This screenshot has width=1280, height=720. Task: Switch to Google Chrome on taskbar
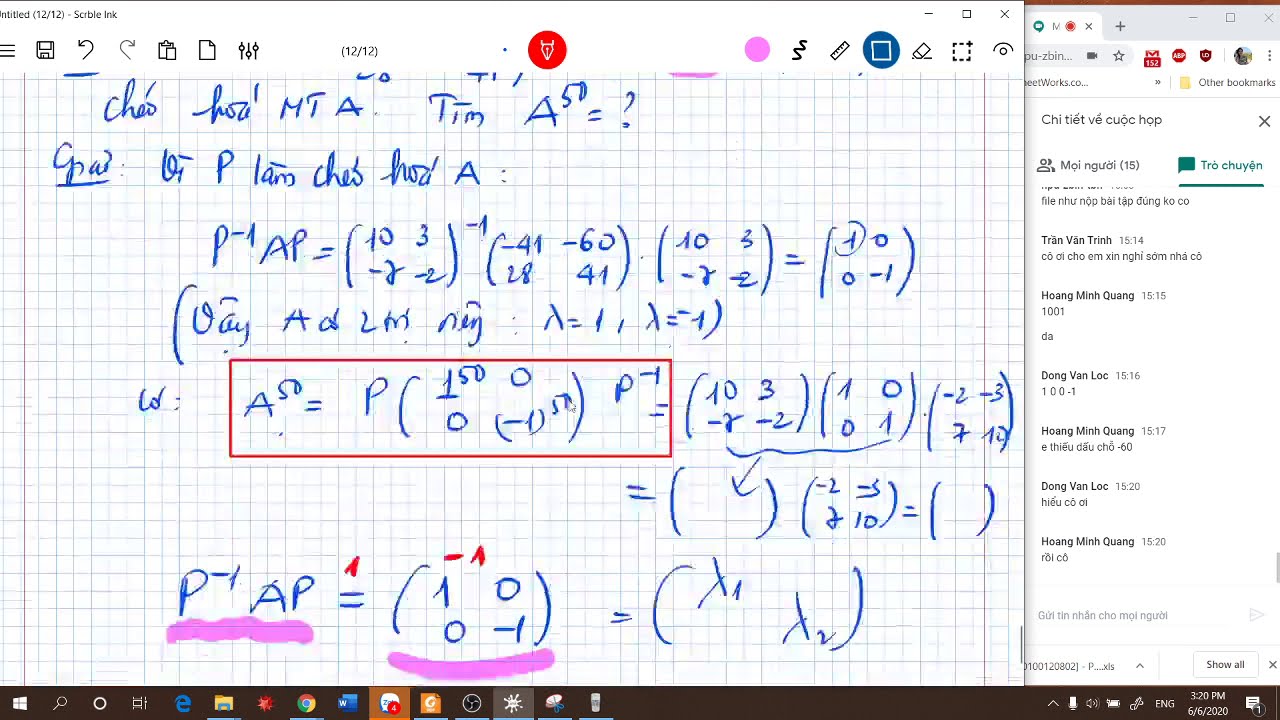(x=306, y=703)
